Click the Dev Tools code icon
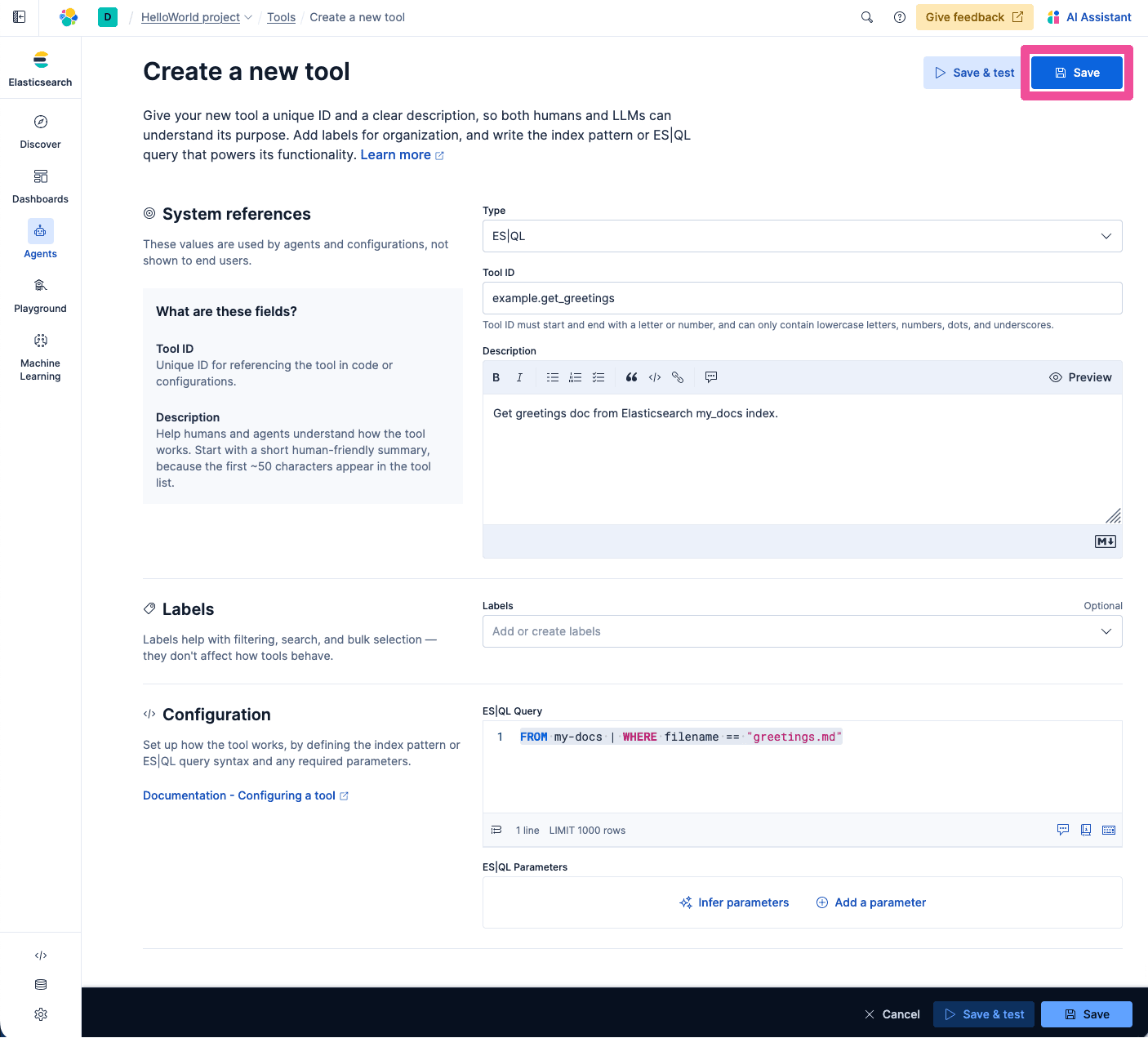1148x1038 pixels. tap(40, 955)
